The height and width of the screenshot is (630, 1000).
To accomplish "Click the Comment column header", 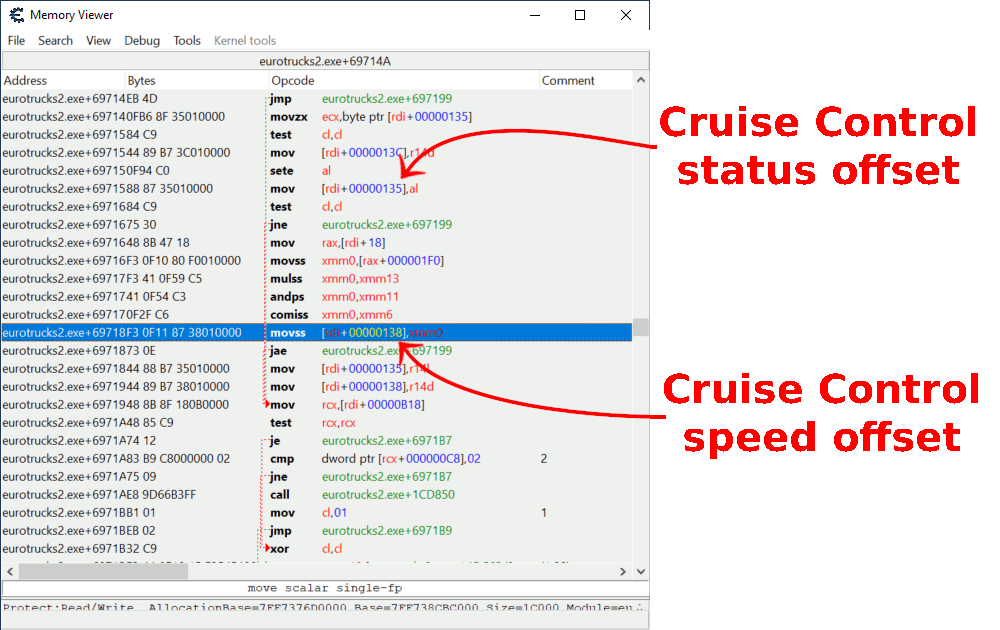I will (x=585, y=80).
